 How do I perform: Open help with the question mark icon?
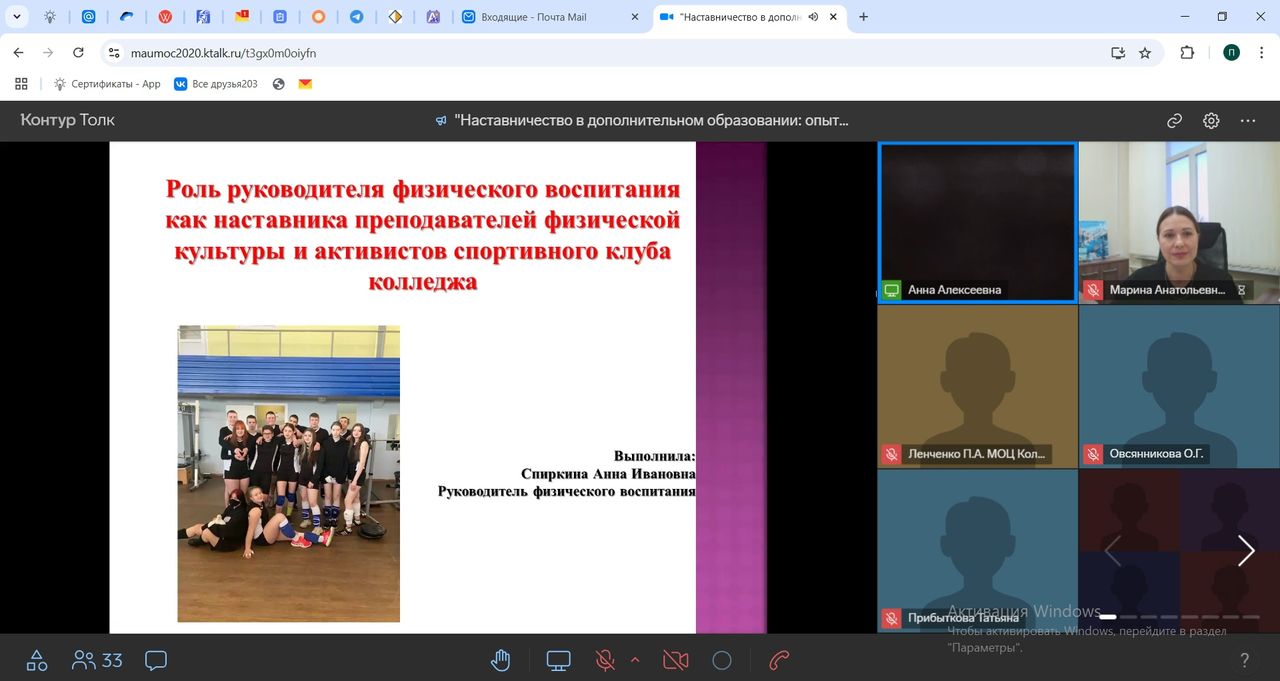click(1245, 660)
